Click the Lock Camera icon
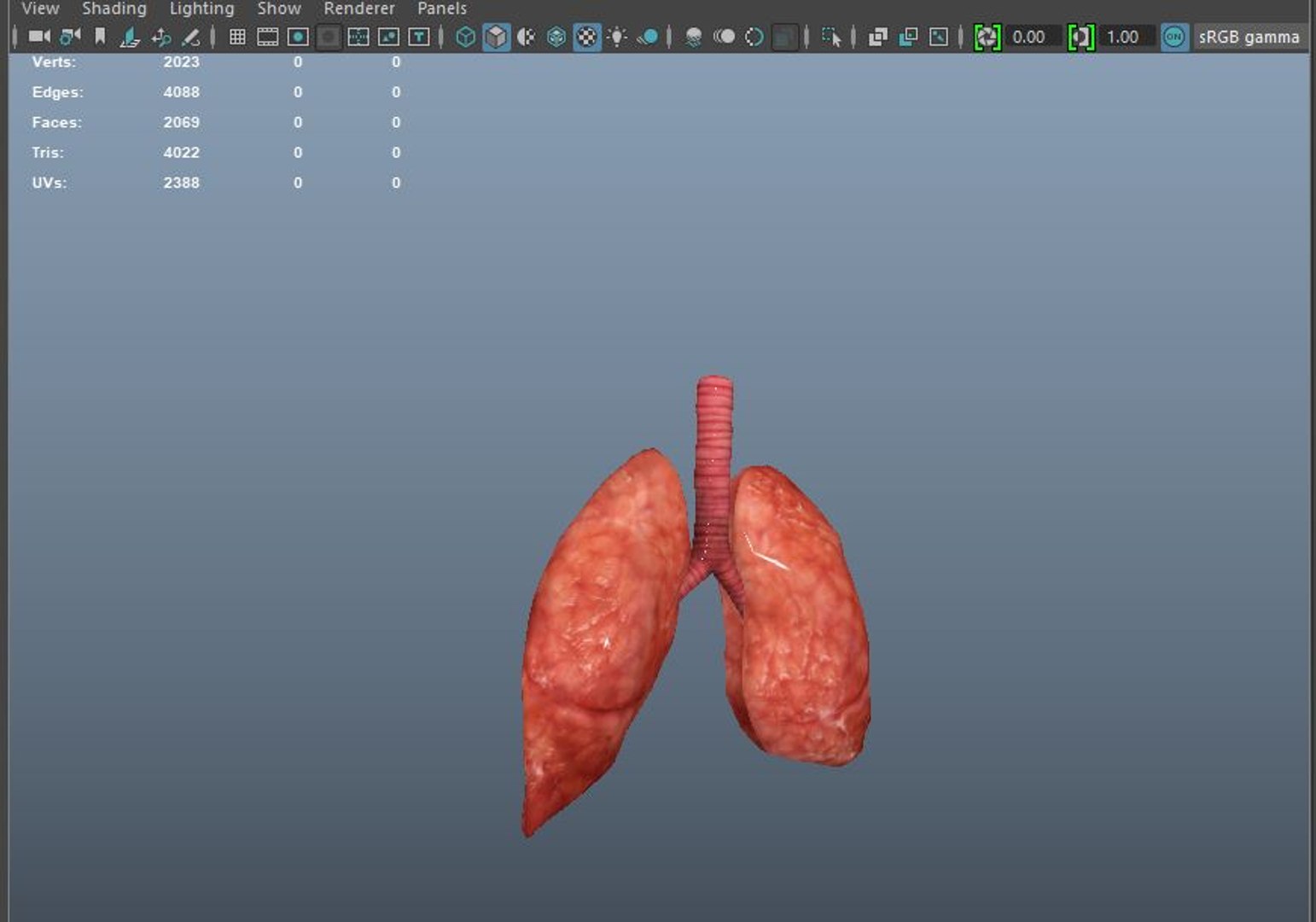Viewport: 1316px width, 922px height. [x=70, y=37]
